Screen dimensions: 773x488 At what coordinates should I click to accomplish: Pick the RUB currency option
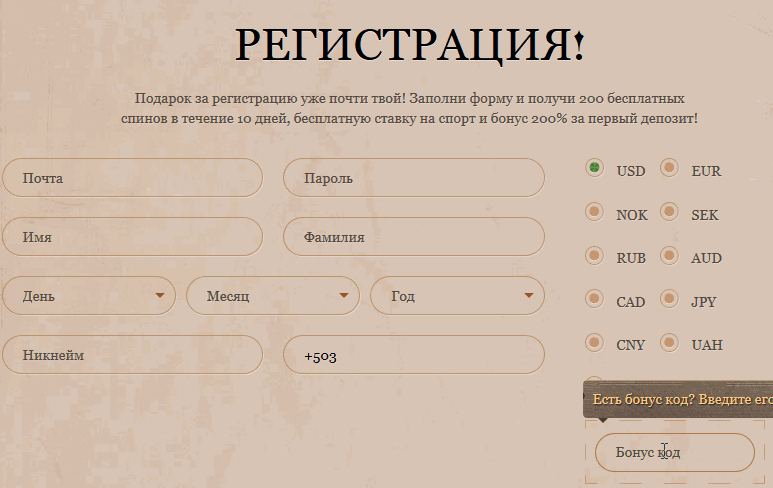coord(595,255)
